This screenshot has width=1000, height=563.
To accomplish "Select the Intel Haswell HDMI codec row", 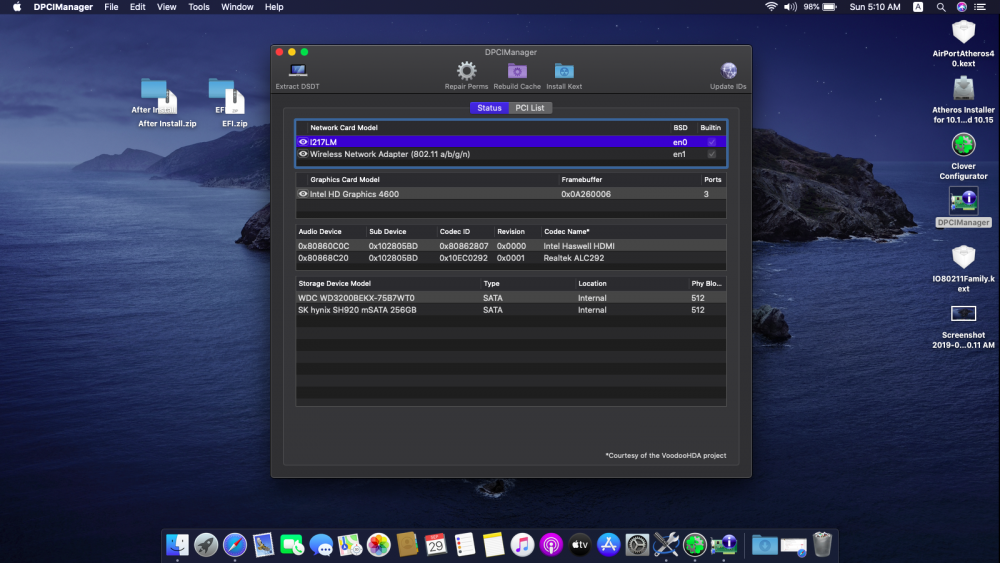I will point(511,246).
